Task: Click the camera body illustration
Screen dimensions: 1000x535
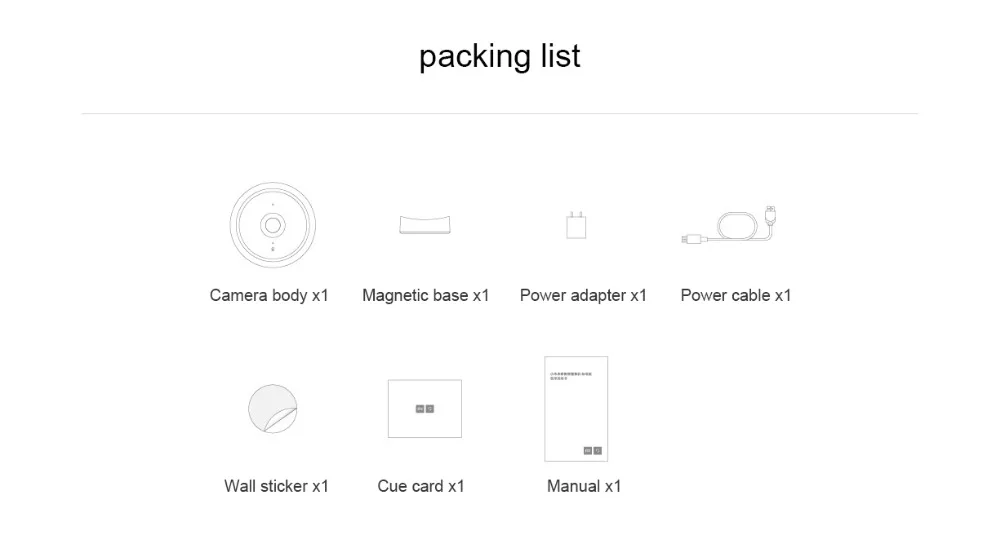Action: [273, 225]
